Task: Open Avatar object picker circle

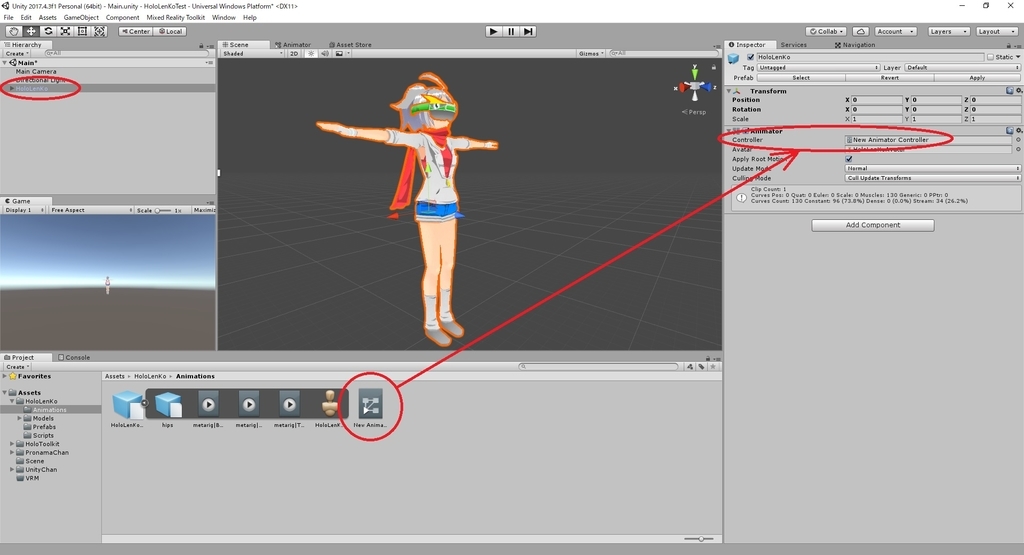Action: pyautogui.click(x=1018, y=150)
